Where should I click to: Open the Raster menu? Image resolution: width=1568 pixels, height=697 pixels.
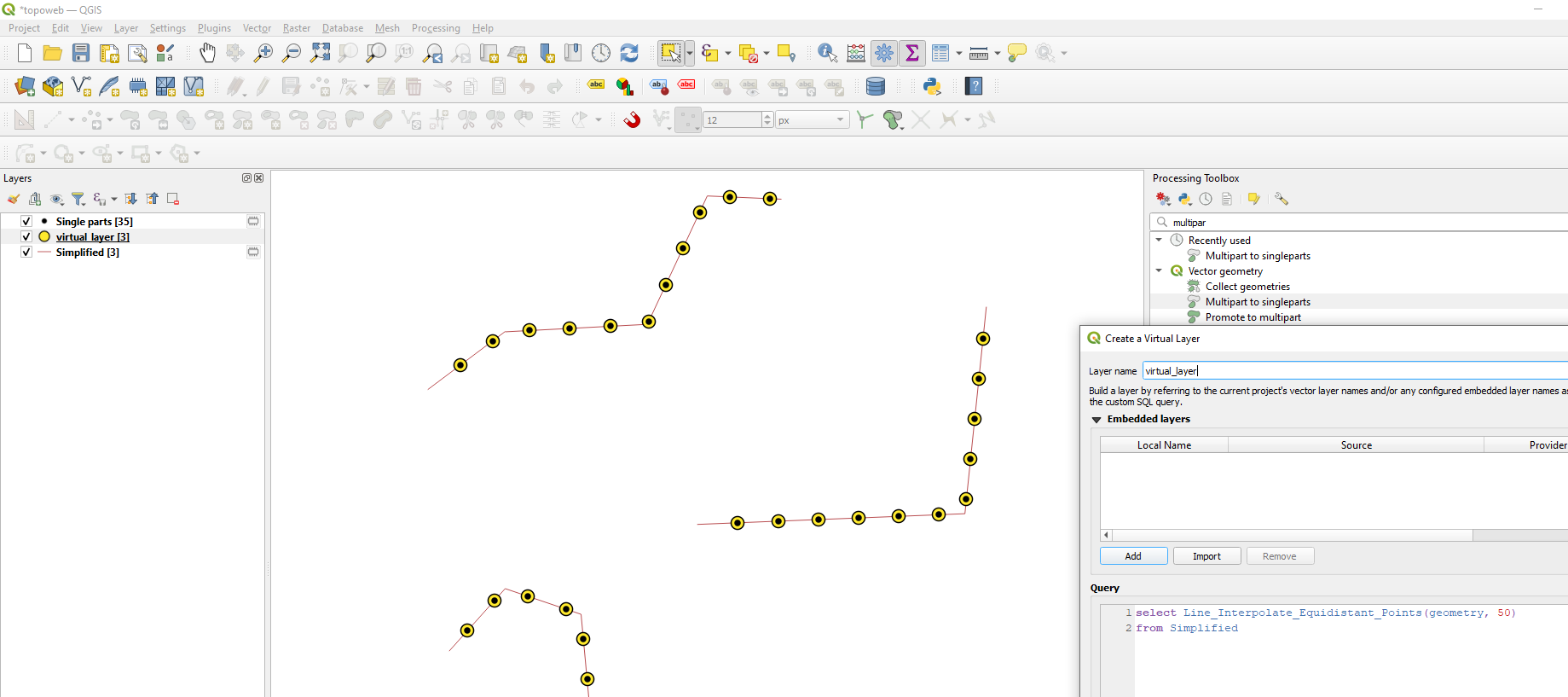pyautogui.click(x=297, y=28)
